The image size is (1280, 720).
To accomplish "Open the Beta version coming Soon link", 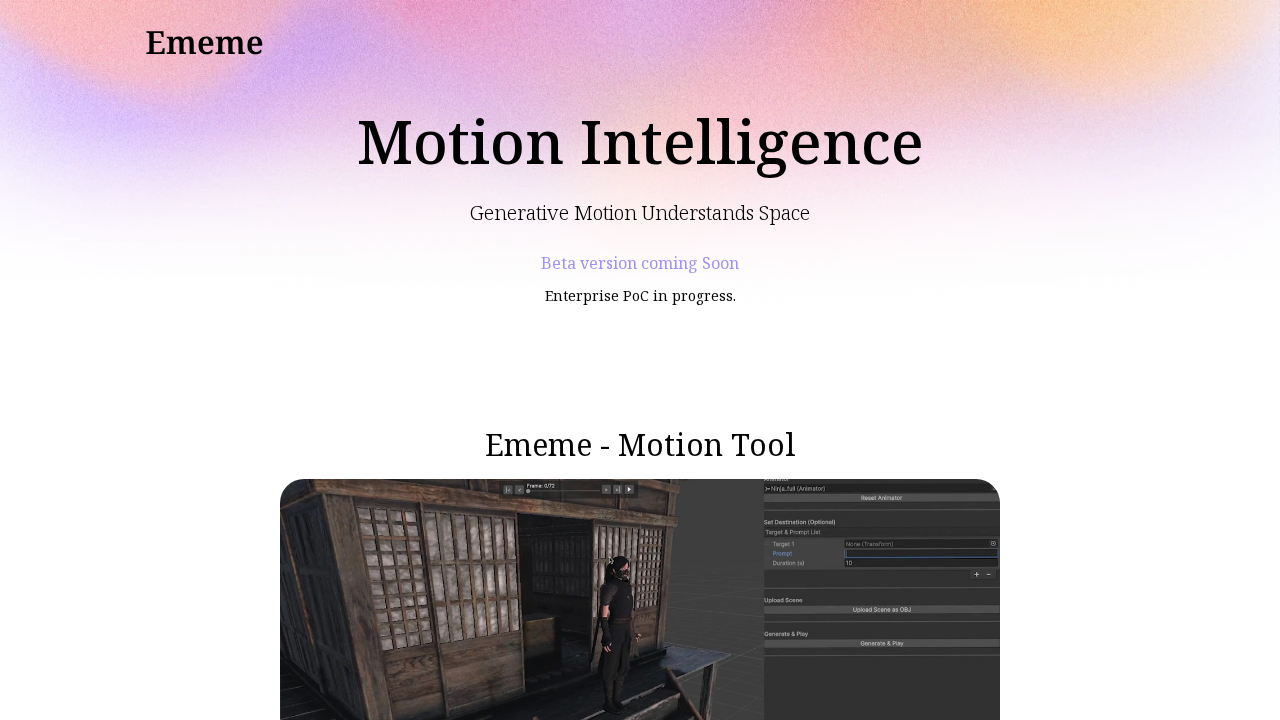I will coord(640,262).
